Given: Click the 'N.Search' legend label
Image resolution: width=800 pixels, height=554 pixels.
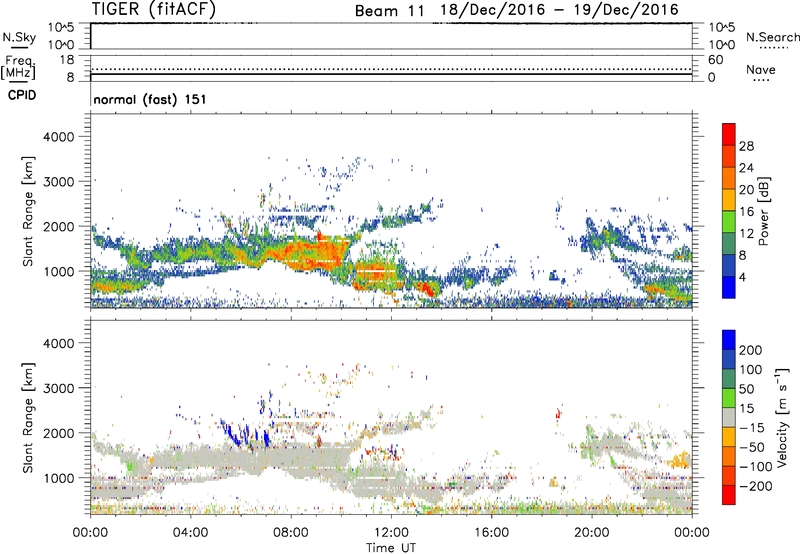Looking at the screenshot, I should tap(772, 37).
